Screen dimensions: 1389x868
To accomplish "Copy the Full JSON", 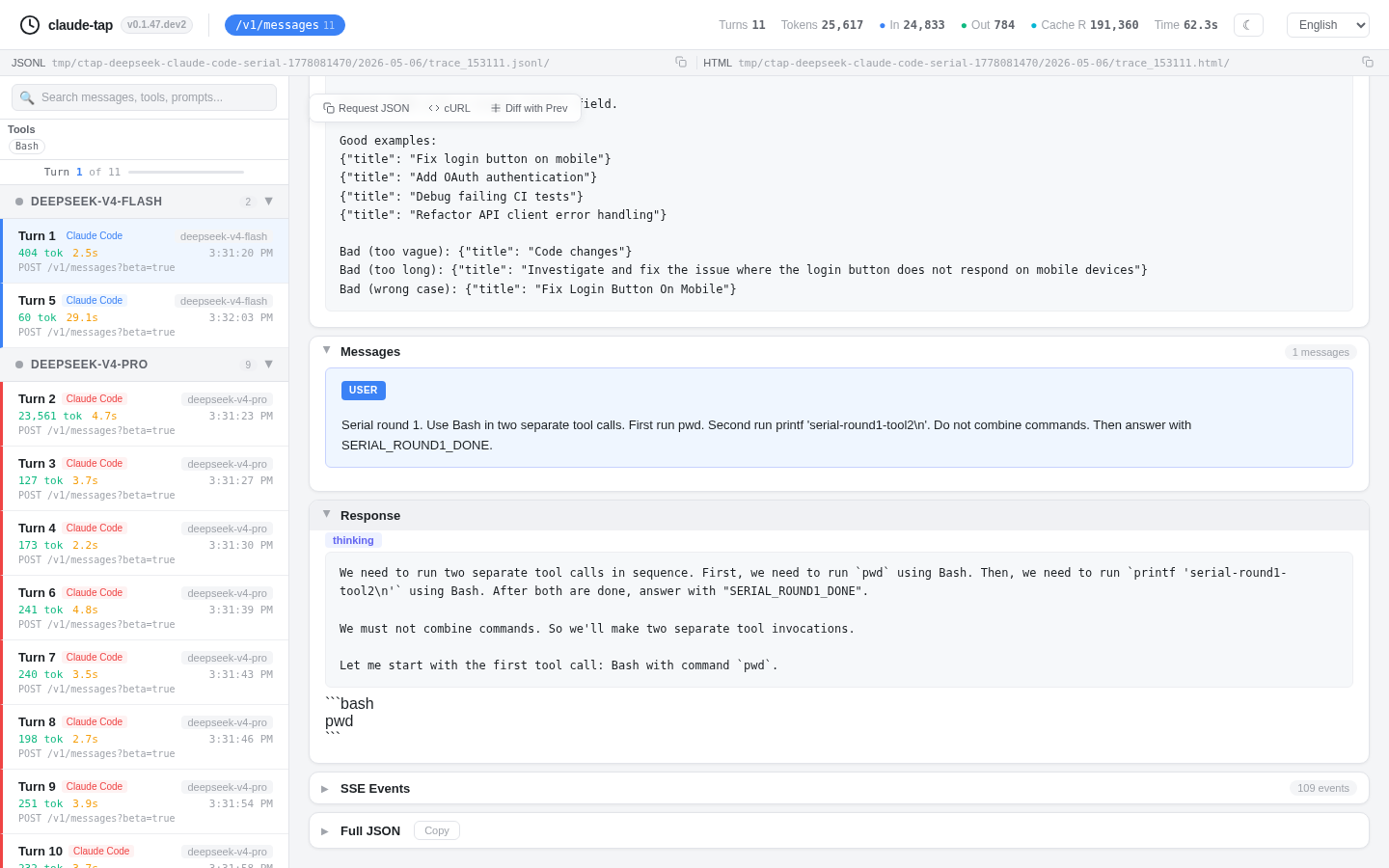I will coord(437,830).
